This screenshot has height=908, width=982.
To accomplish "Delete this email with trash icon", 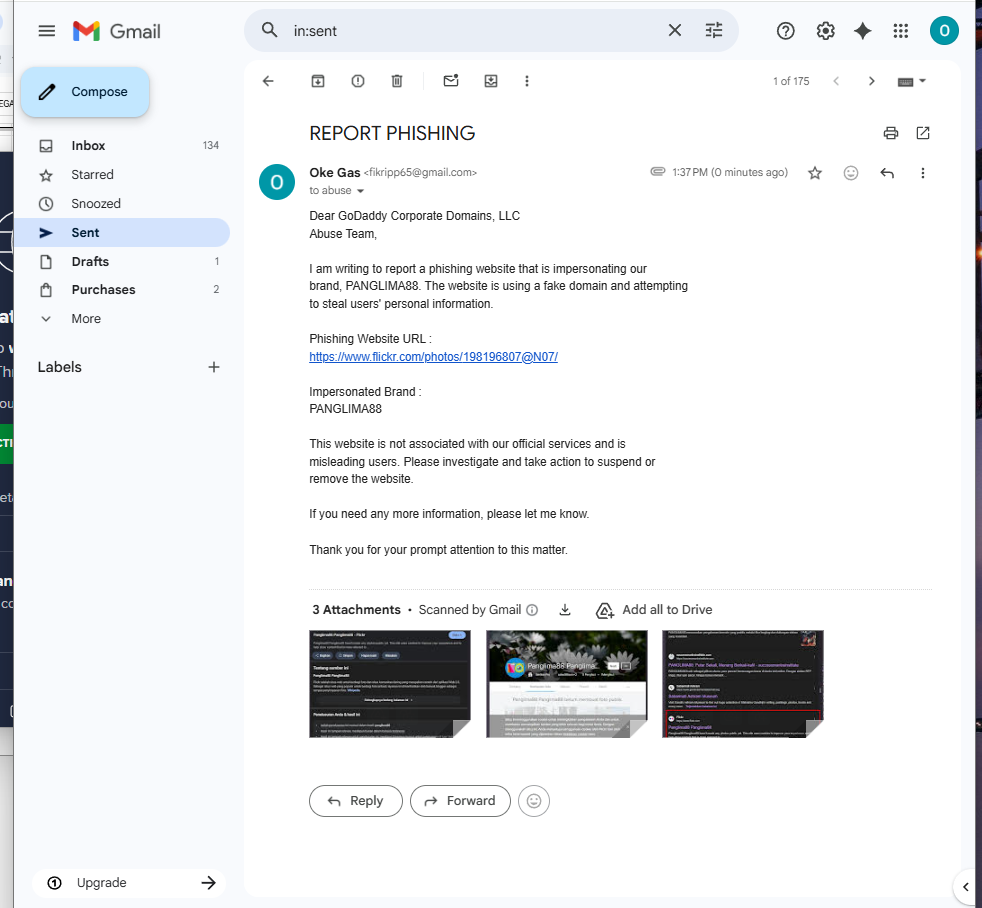I will [x=397, y=81].
